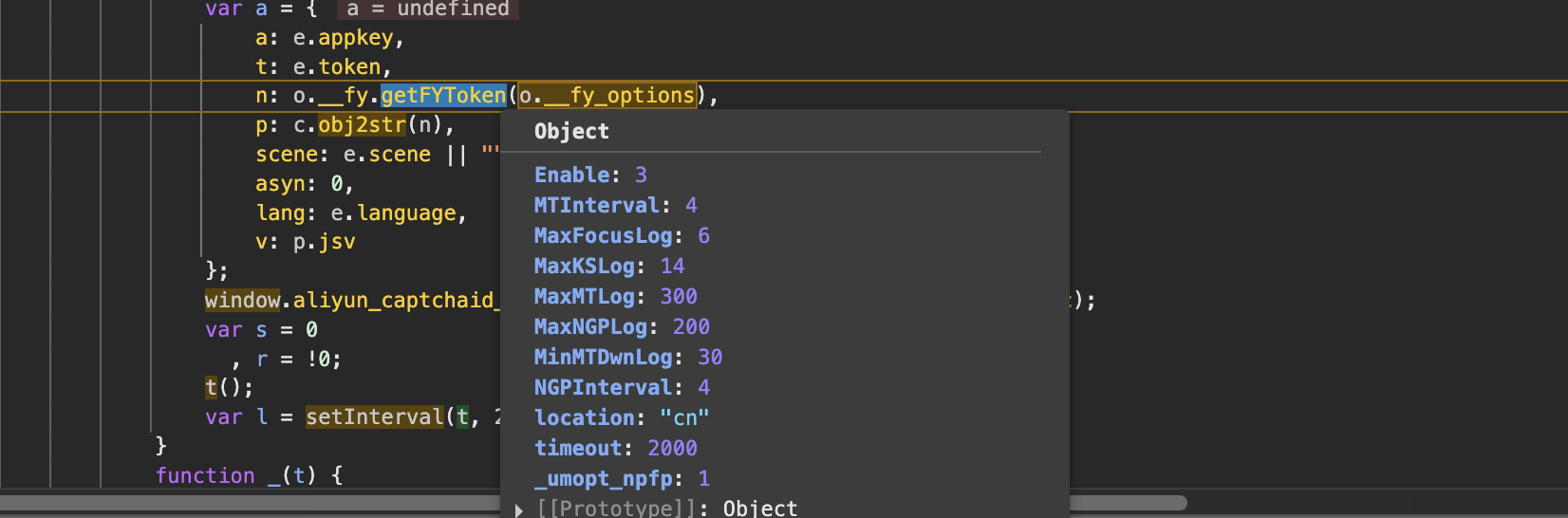This screenshot has height=518, width=1568.
Task: Click the "a = undefined" inline value hint
Action: point(428,9)
